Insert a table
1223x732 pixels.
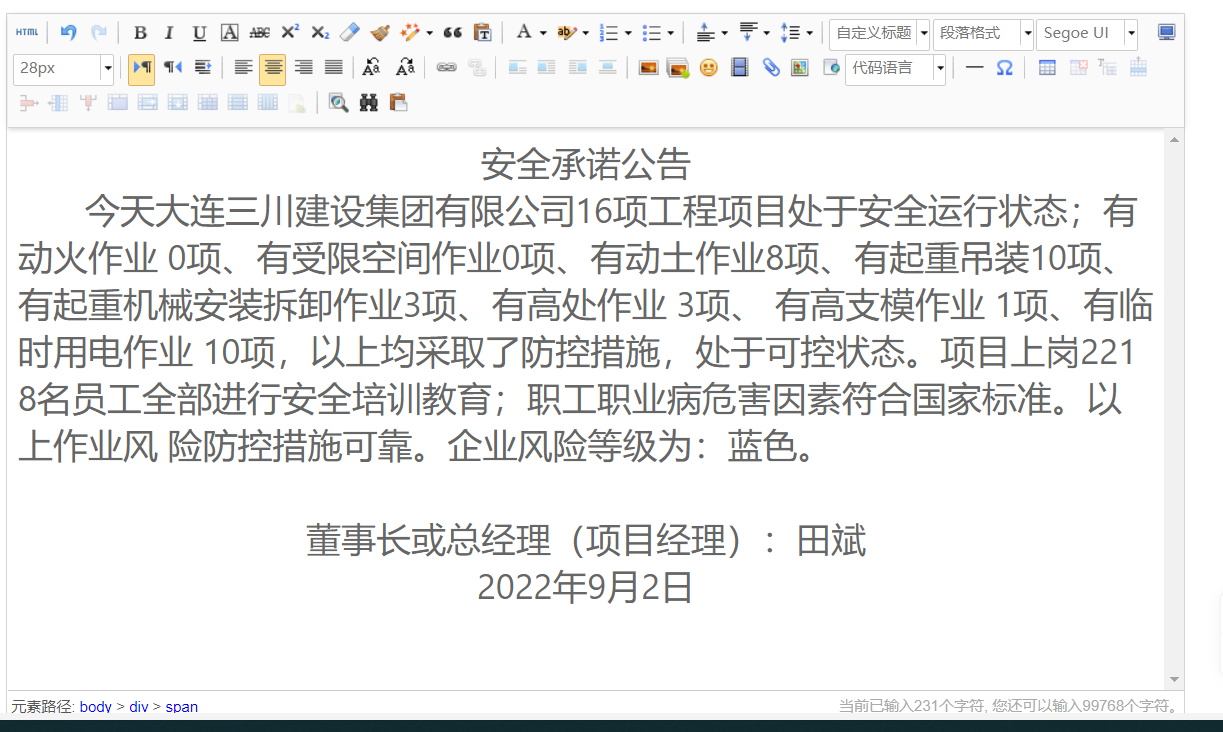(x=1047, y=68)
